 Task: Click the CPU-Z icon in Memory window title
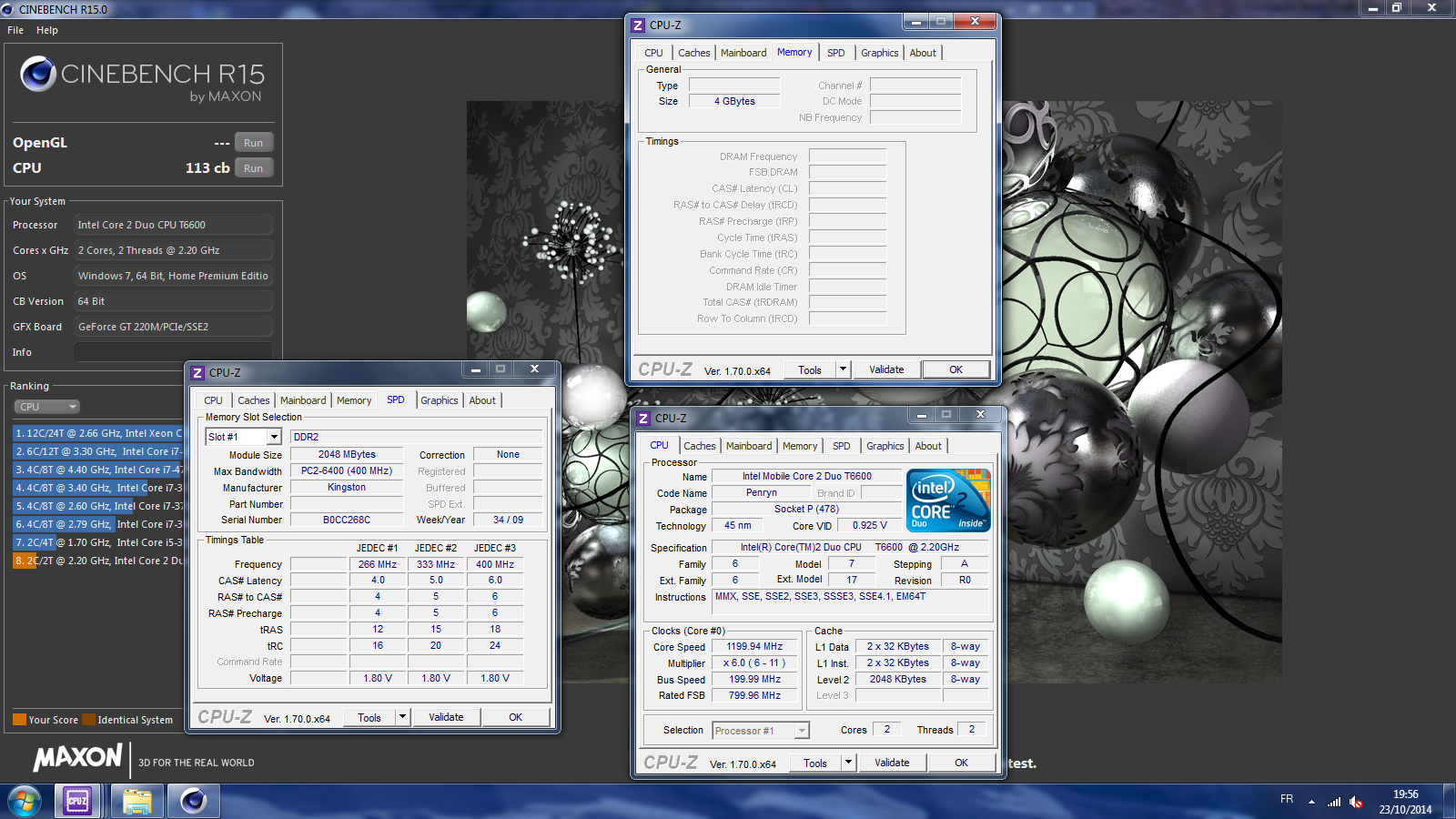point(639,25)
